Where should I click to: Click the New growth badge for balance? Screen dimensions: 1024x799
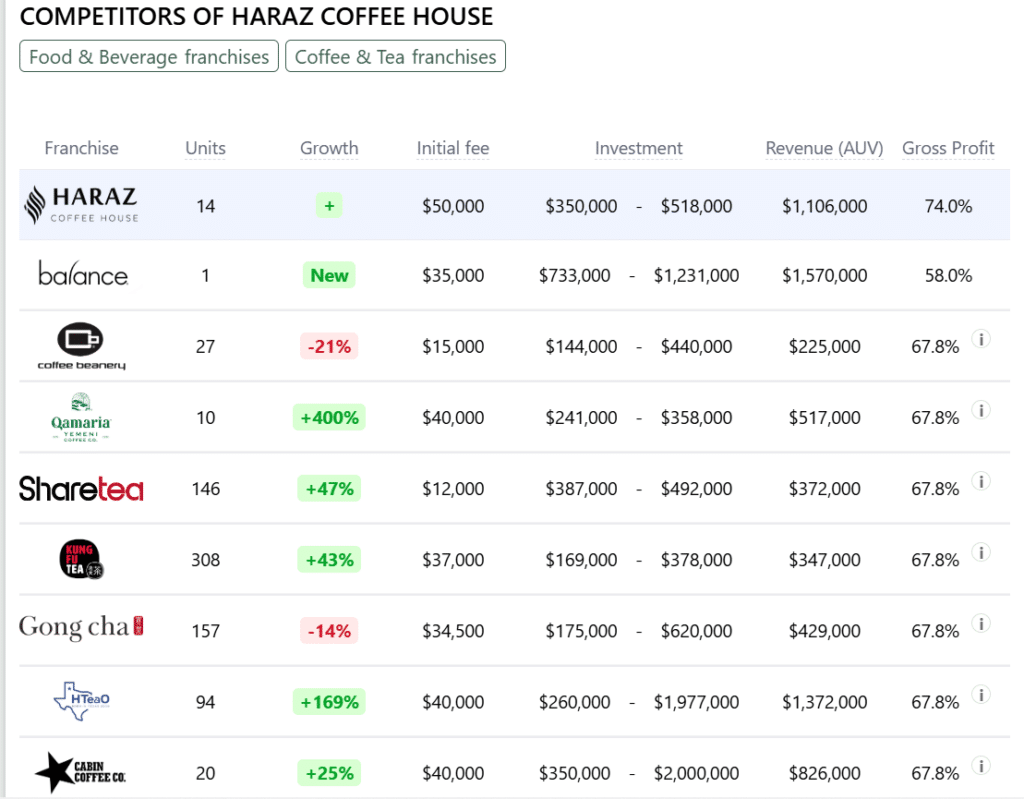pos(329,275)
